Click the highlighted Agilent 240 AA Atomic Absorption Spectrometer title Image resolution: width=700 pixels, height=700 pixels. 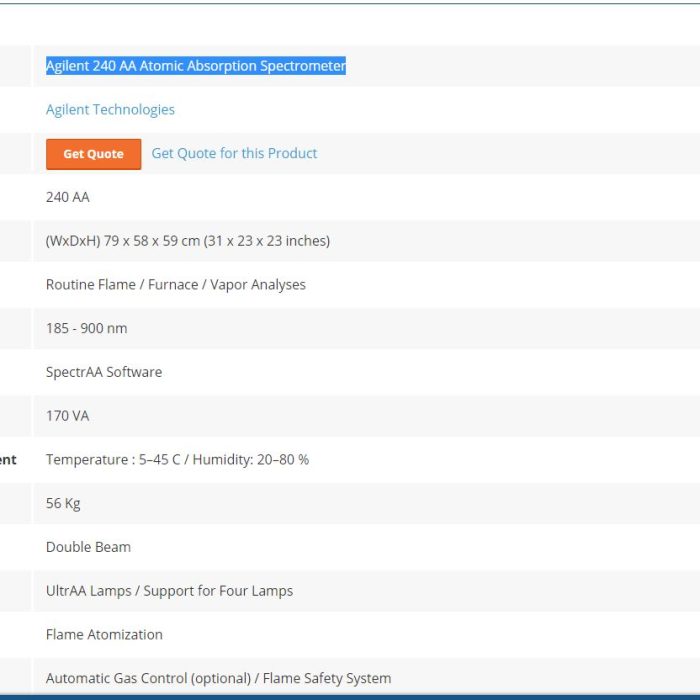(x=196, y=66)
